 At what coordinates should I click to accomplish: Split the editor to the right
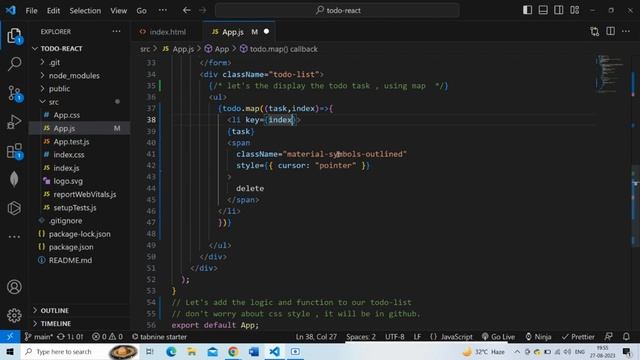tap(611, 31)
